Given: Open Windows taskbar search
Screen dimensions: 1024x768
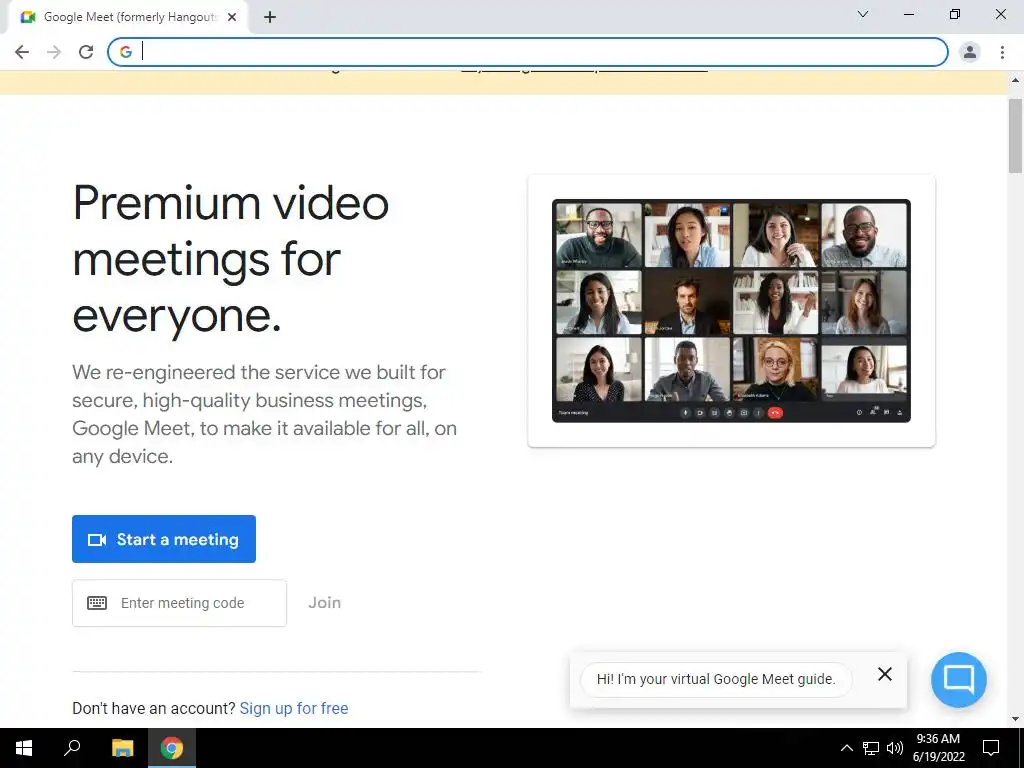Looking at the screenshot, I should tap(72, 748).
